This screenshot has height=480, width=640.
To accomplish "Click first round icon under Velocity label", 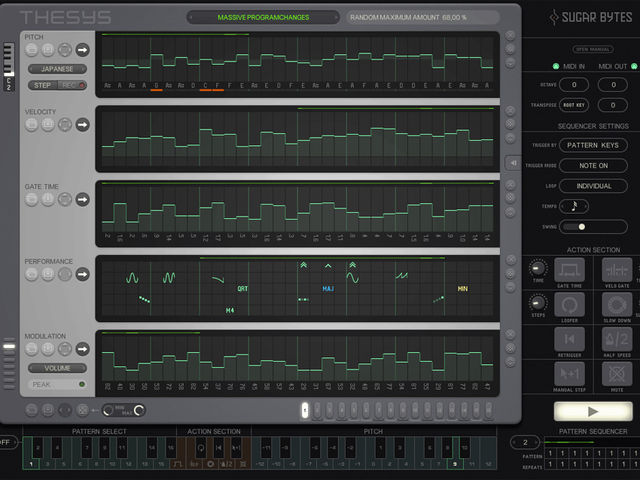I will tap(31, 125).
